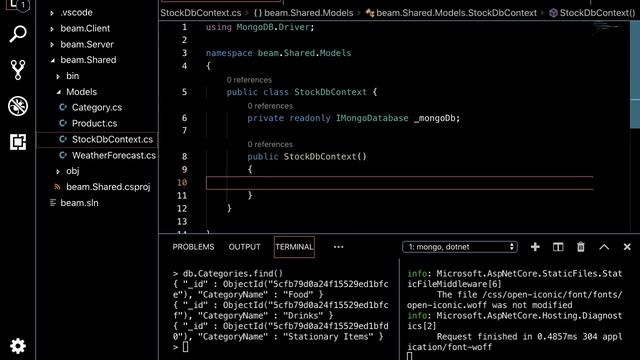
Task: Open Category.cs in the explorer
Action: click(97, 107)
